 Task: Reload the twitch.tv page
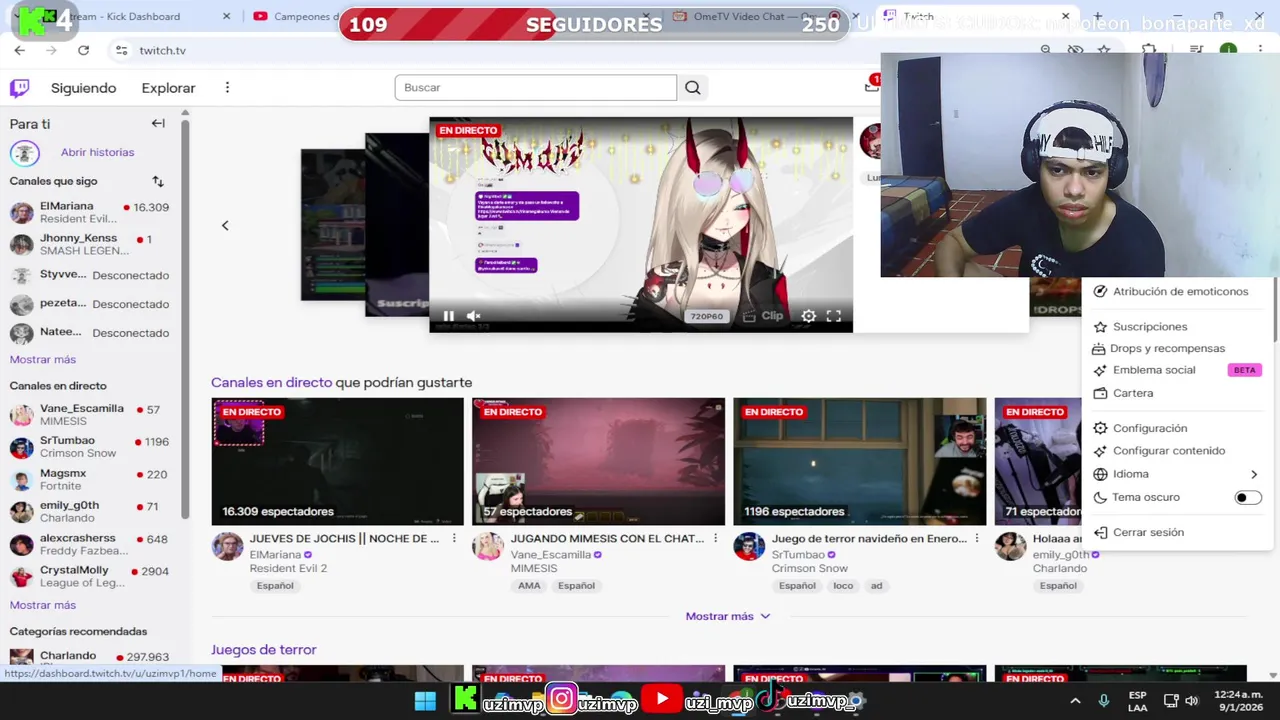(83, 50)
